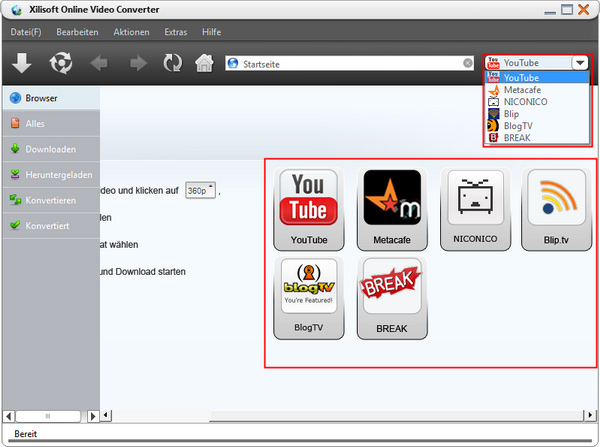
Task: Click the sidebar horizontal scrollbar thumb
Action: pos(48,416)
